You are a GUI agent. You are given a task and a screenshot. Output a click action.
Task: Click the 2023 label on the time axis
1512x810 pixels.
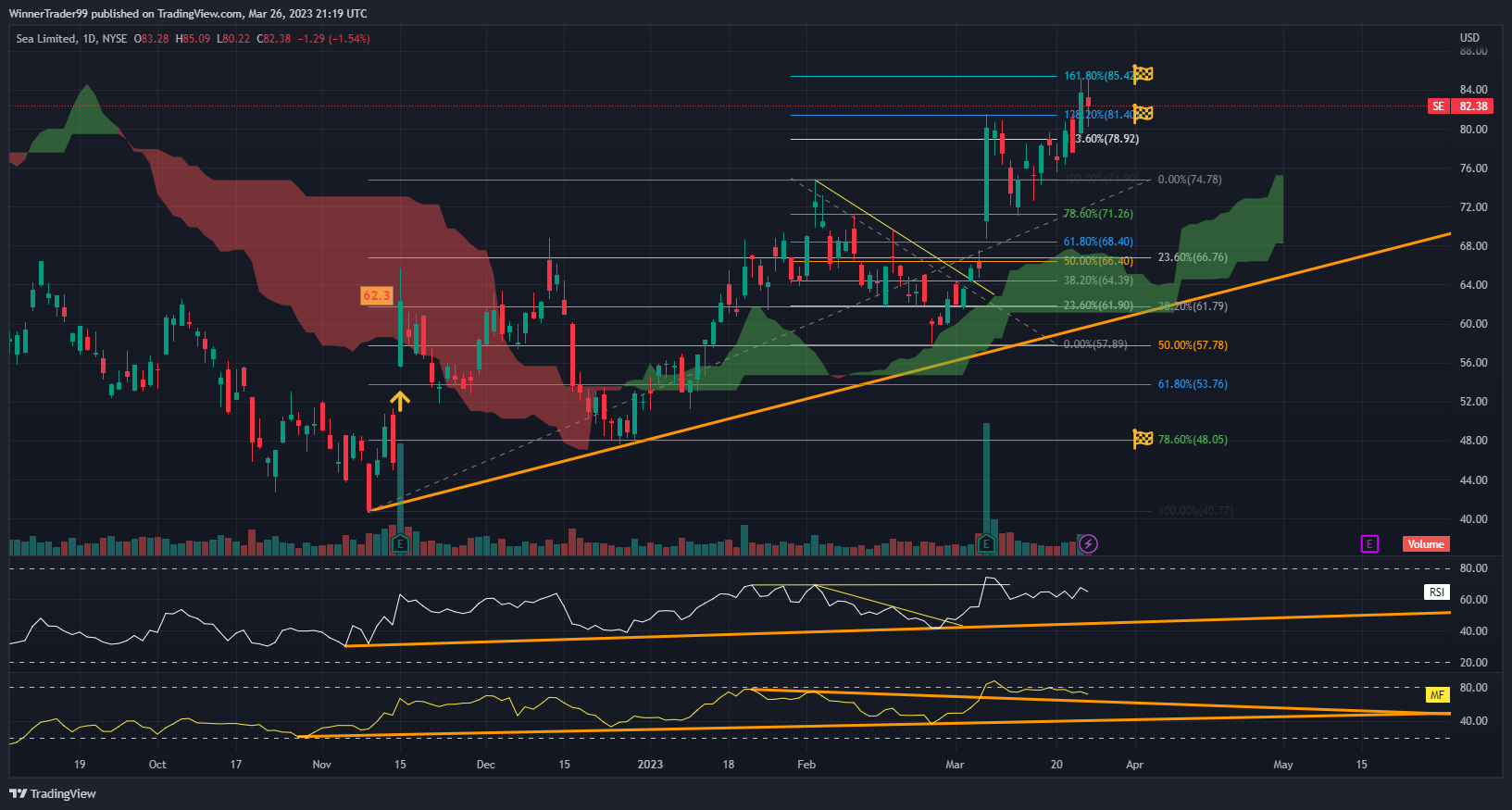[x=650, y=765]
